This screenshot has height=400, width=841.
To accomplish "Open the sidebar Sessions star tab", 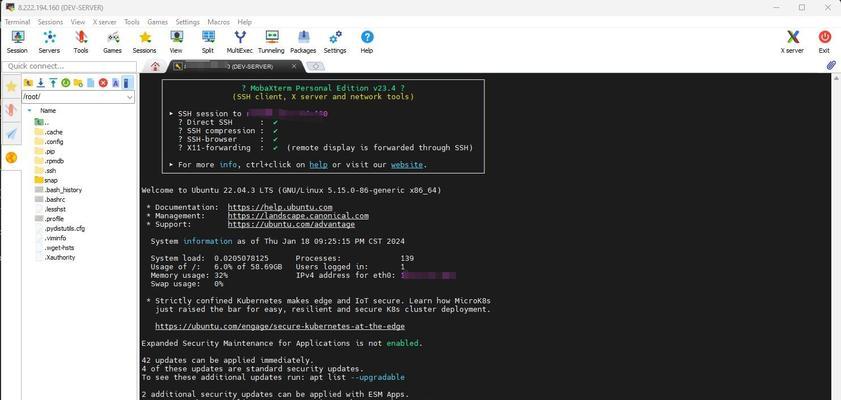I will pyautogui.click(x=11, y=87).
